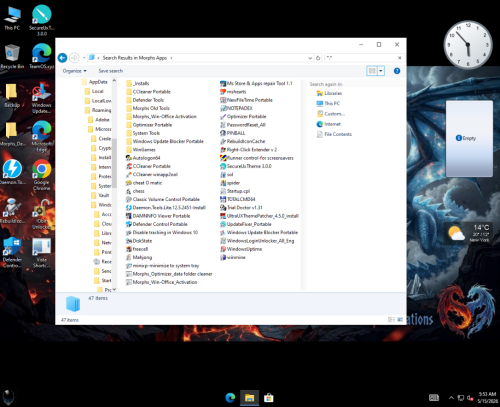Open Vista Shortcut desktop icon

click(42, 252)
